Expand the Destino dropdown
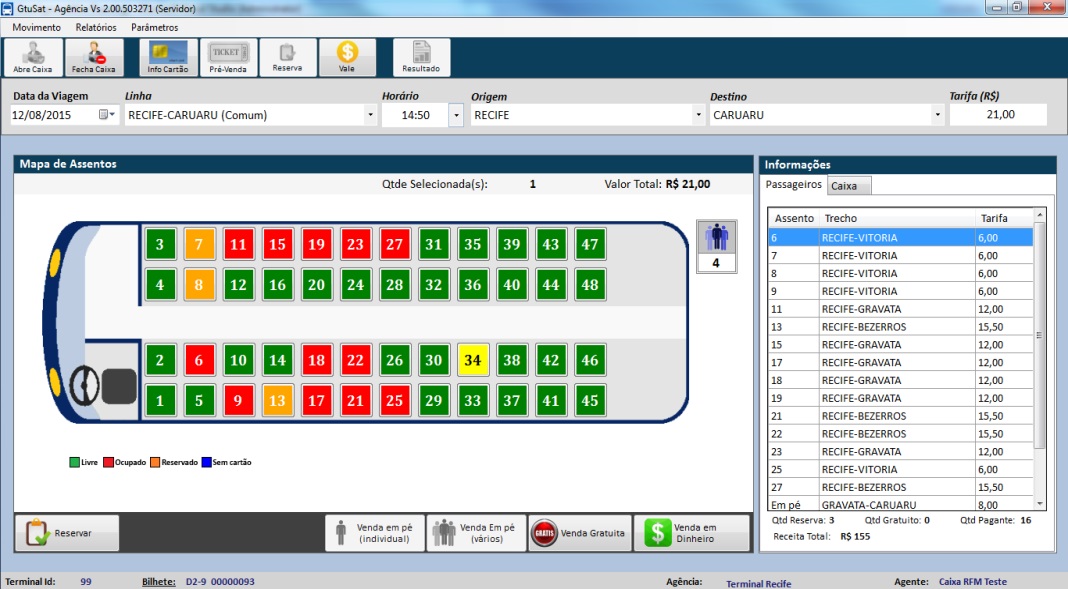 click(x=937, y=115)
